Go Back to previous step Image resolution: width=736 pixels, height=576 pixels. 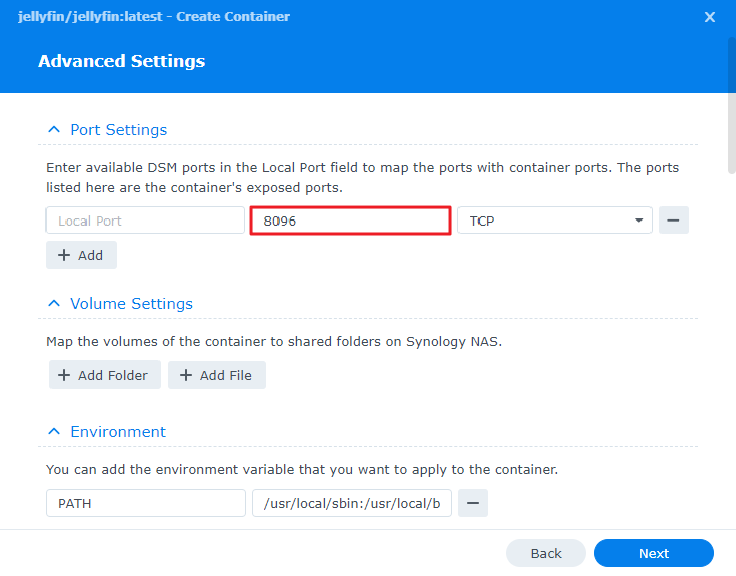(x=546, y=553)
